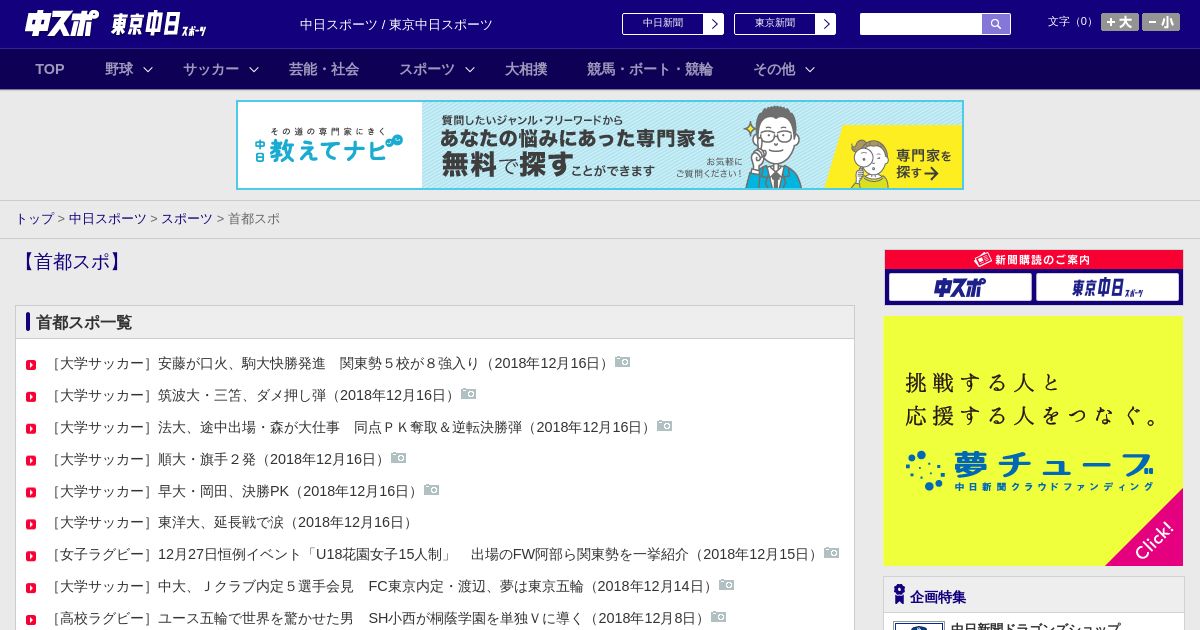Open 競馬・ボート・競輪 menu item
The width and height of the screenshot is (1200, 630).
click(650, 69)
